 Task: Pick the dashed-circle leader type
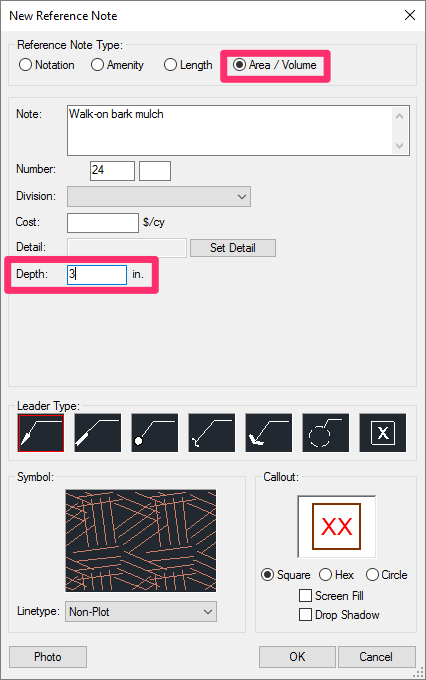click(325, 433)
